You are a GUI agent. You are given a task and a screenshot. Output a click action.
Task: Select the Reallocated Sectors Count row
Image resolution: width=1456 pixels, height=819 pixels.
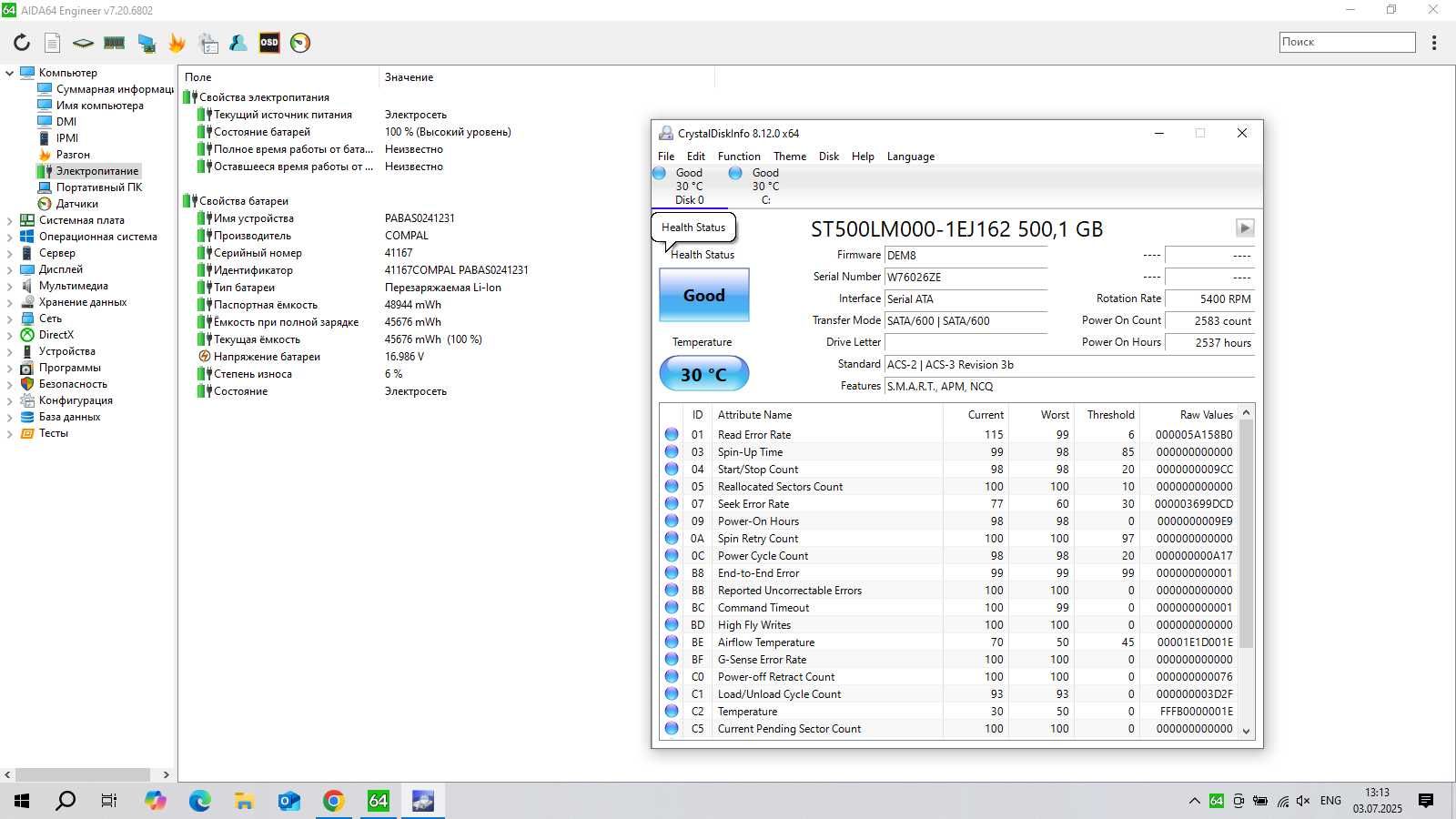(x=949, y=487)
